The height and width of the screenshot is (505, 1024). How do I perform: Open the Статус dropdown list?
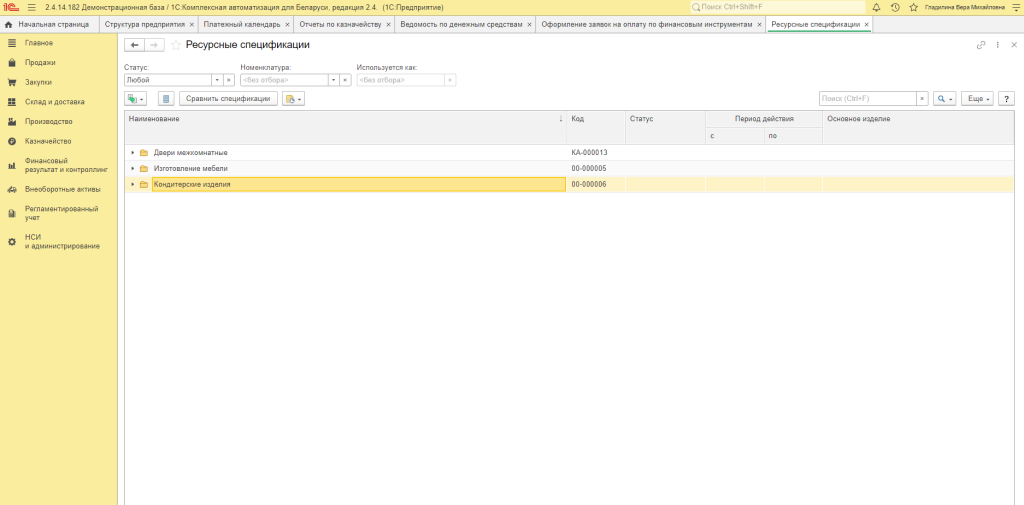pos(216,80)
